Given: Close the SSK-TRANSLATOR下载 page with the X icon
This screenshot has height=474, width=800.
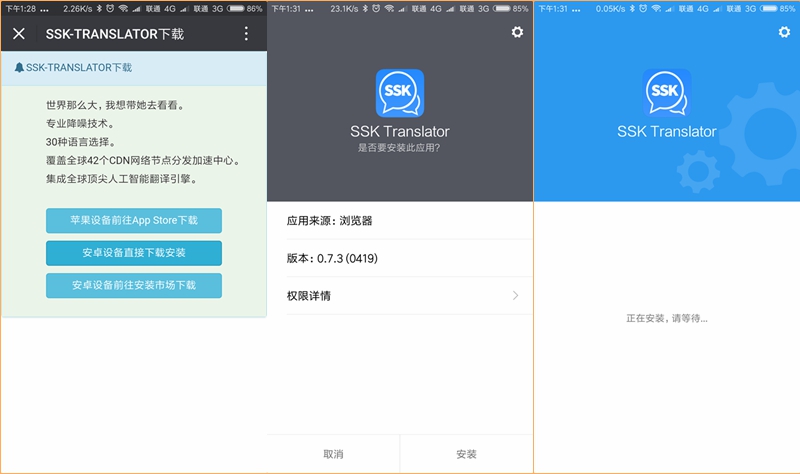Looking at the screenshot, I should click(19, 34).
